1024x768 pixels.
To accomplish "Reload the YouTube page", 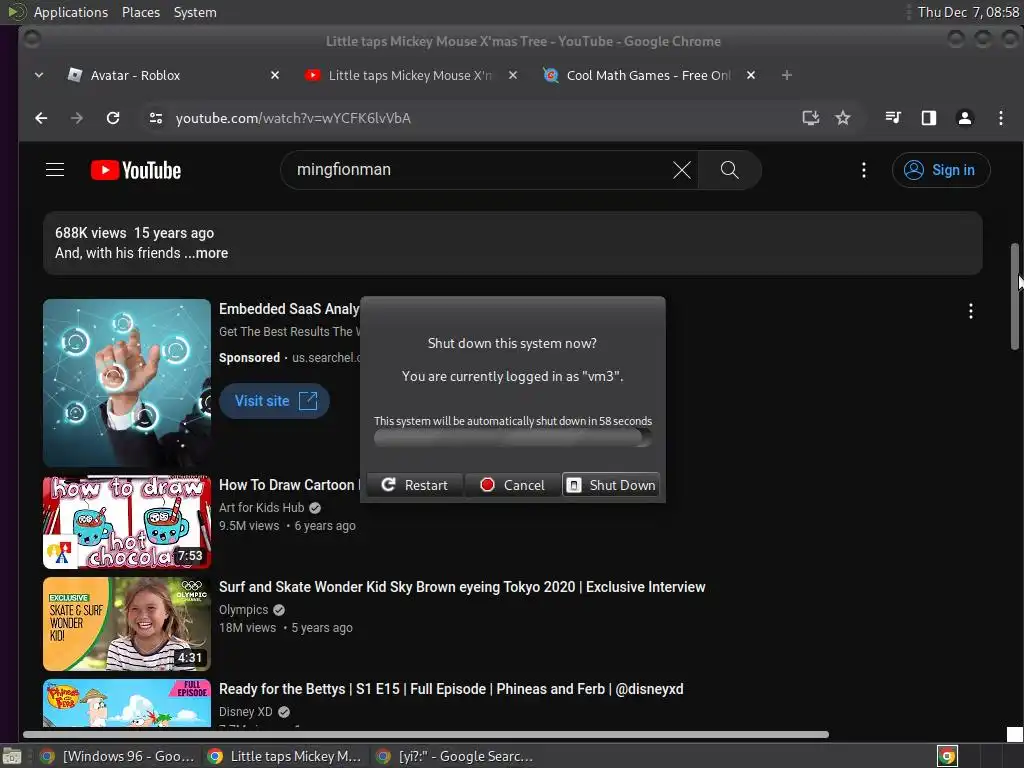I will (113, 118).
